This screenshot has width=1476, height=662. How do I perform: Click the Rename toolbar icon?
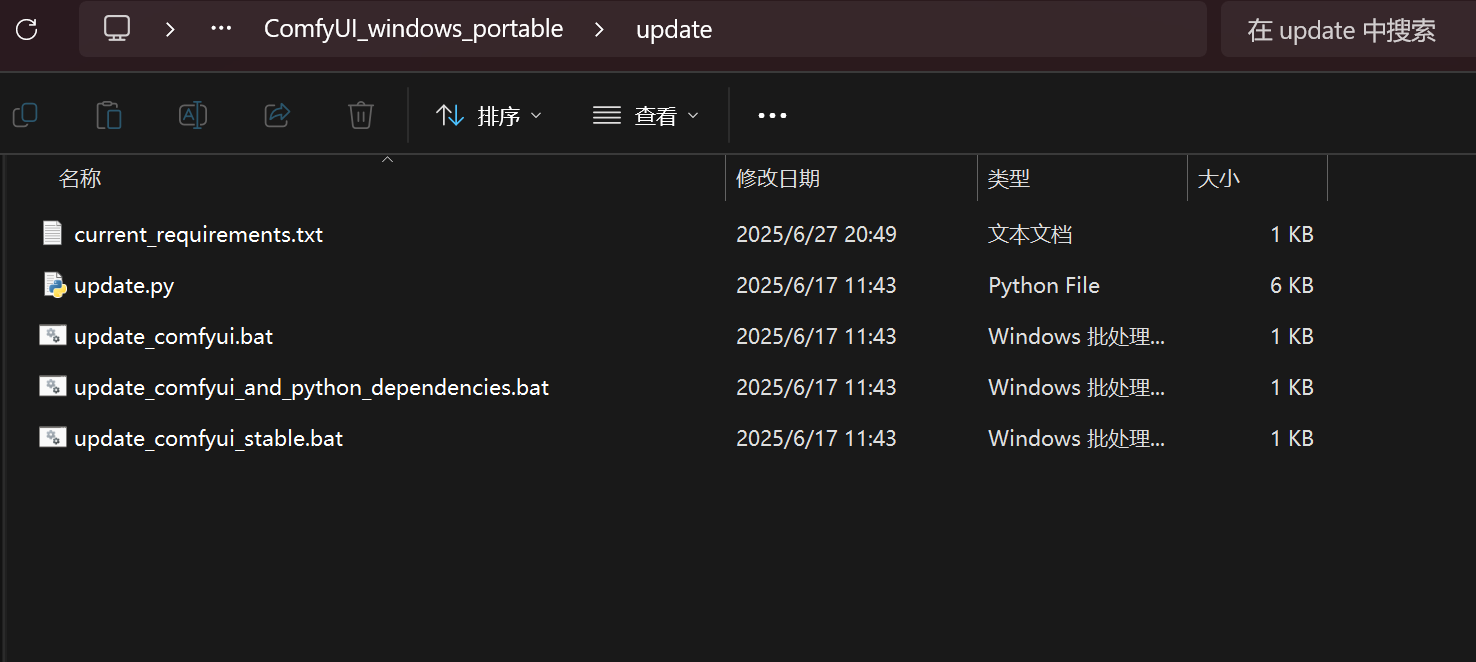point(193,116)
